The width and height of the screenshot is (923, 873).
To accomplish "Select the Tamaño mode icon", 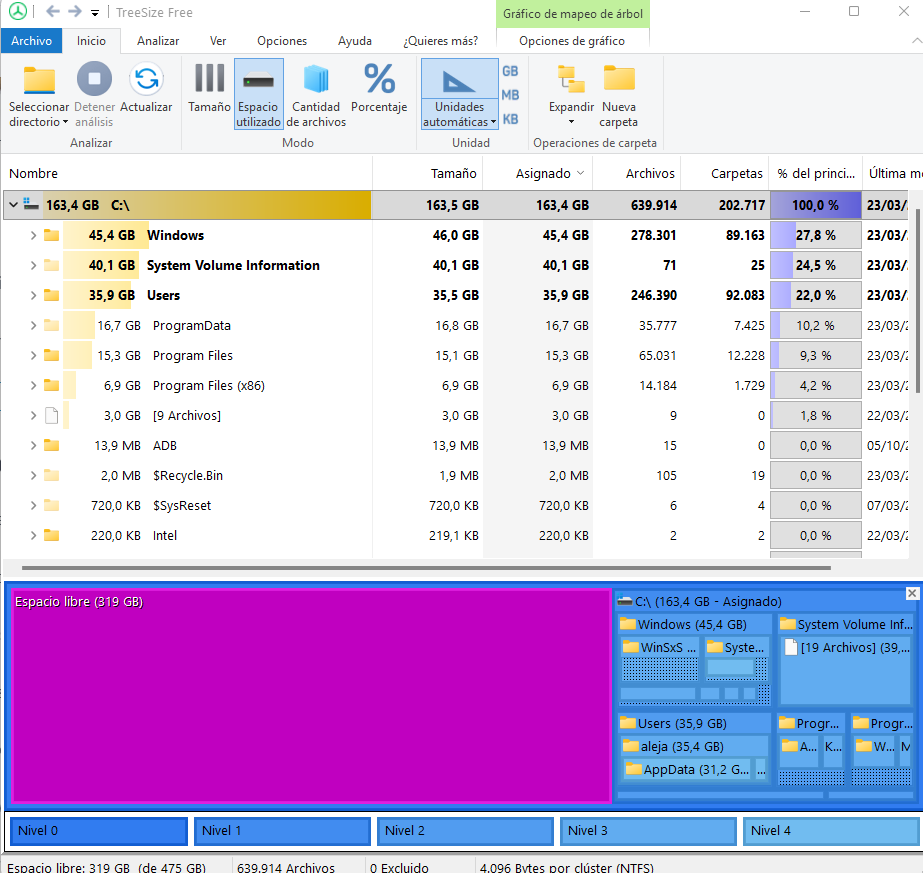I will [x=209, y=80].
